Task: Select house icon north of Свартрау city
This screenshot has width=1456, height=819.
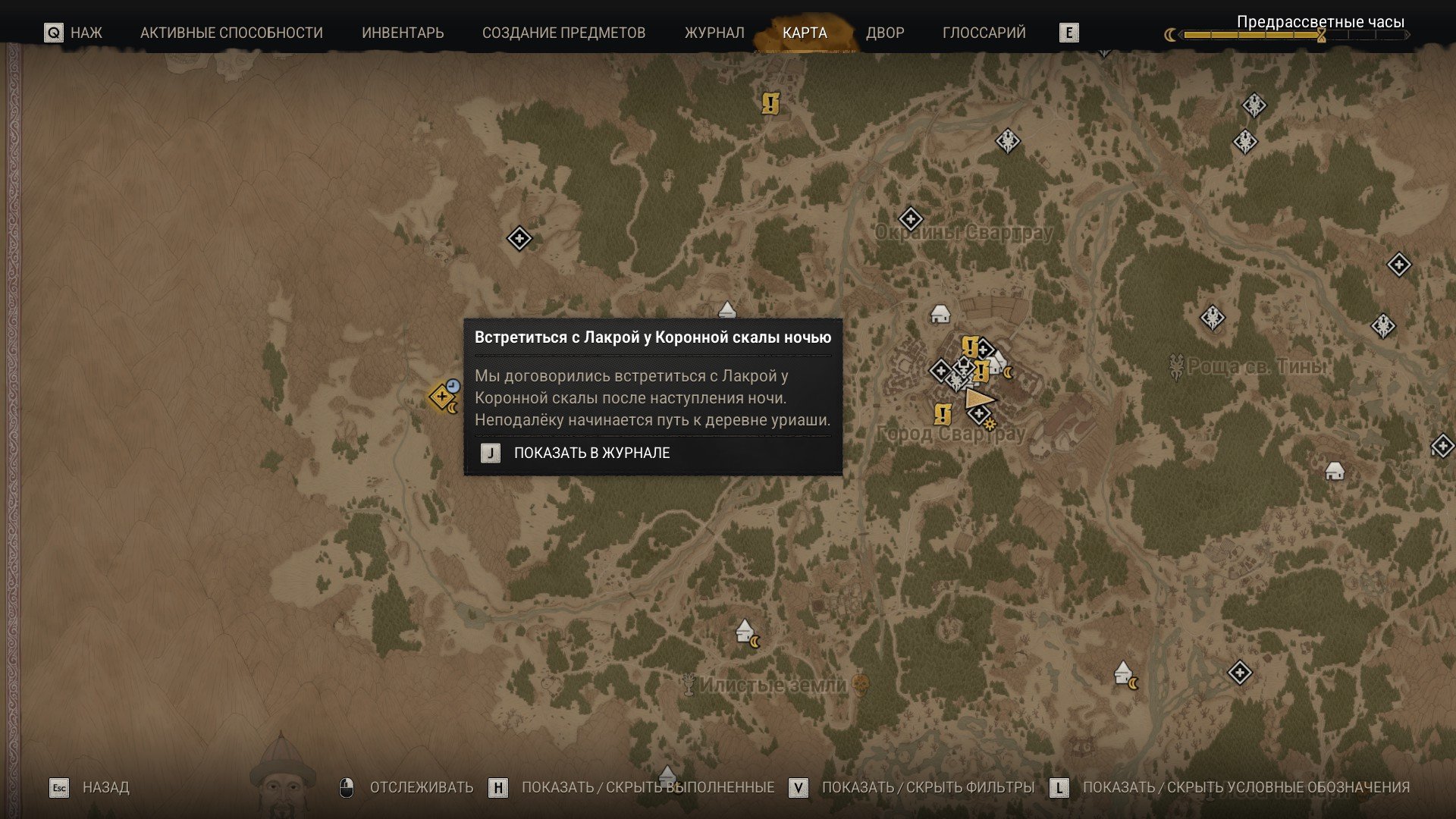Action: click(940, 313)
